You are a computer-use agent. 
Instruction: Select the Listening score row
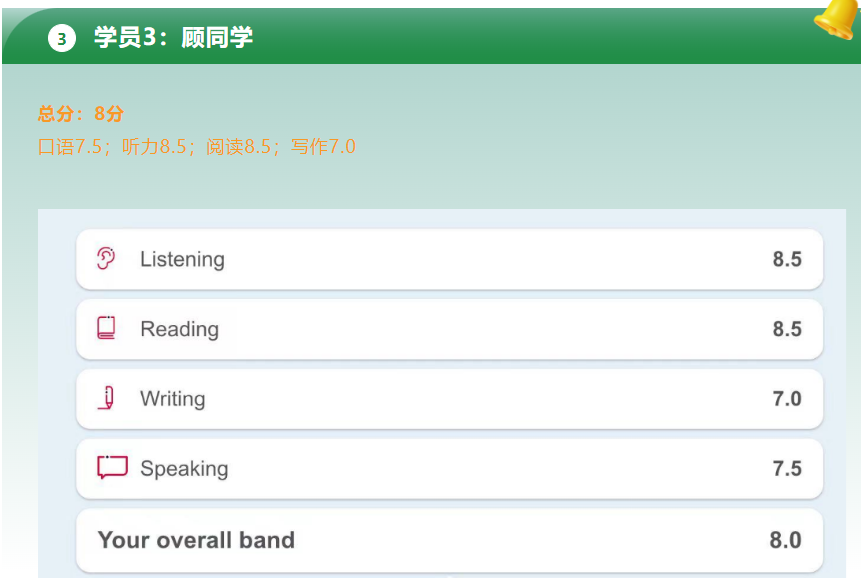coord(449,259)
